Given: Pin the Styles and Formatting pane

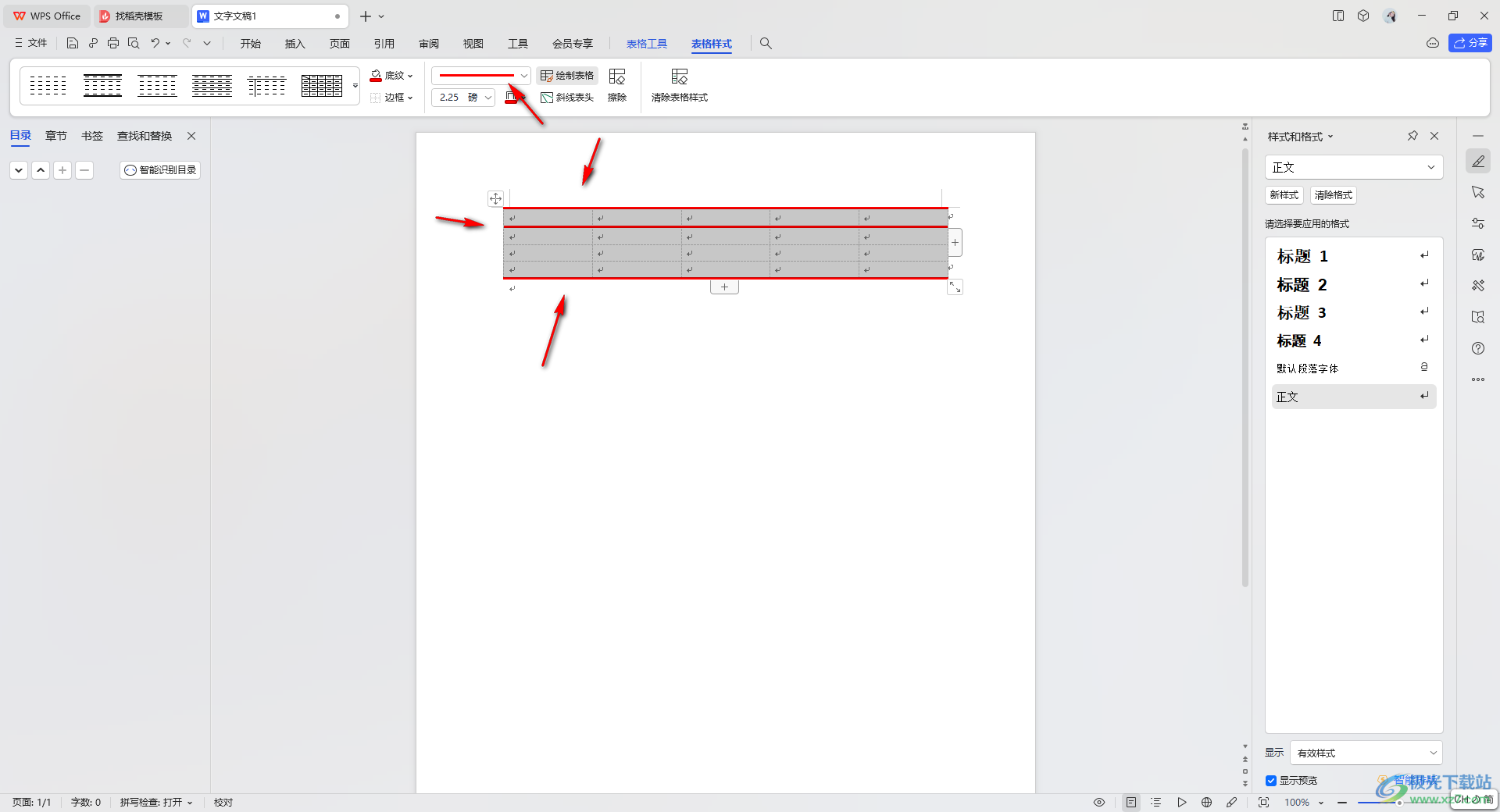Looking at the screenshot, I should [x=1412, y=136].
